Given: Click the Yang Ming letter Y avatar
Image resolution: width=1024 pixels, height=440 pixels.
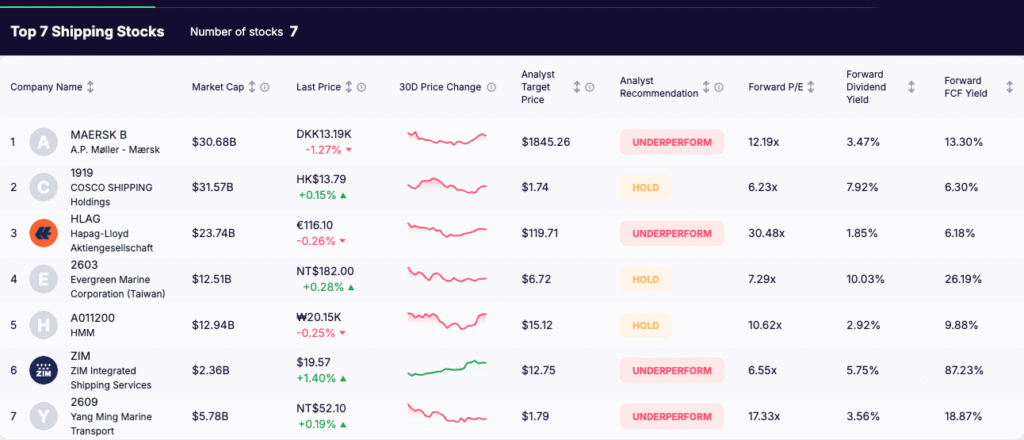Looking at the screenshot, I should [44, 416].
